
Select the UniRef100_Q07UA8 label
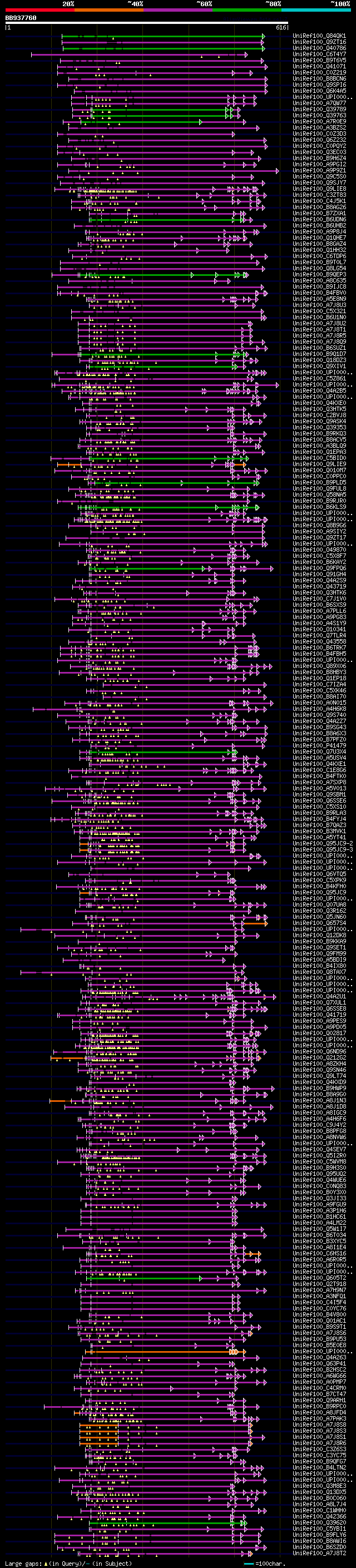click(x=319, y=905)
